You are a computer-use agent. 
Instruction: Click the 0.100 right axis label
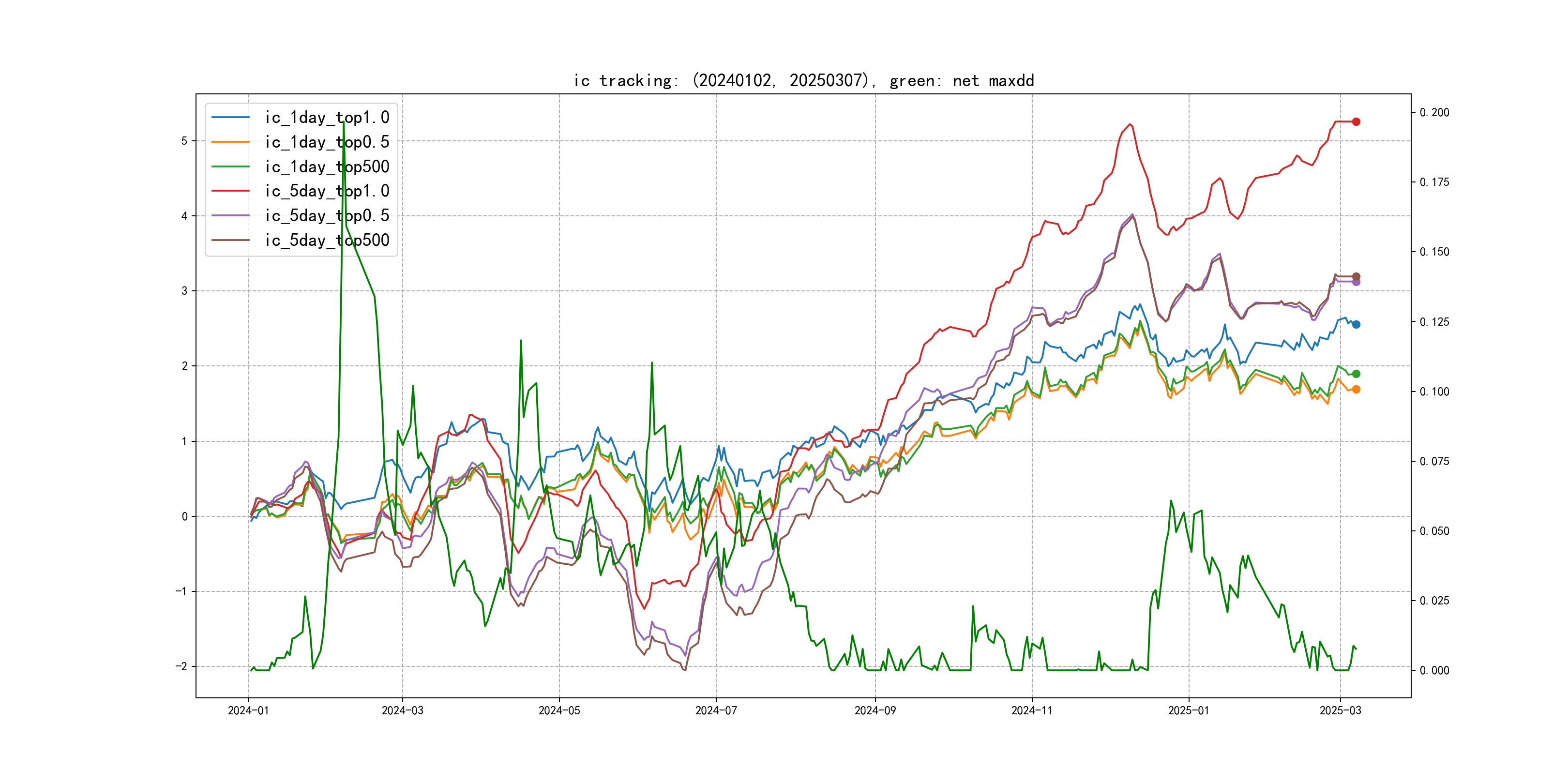(1434, 392)
